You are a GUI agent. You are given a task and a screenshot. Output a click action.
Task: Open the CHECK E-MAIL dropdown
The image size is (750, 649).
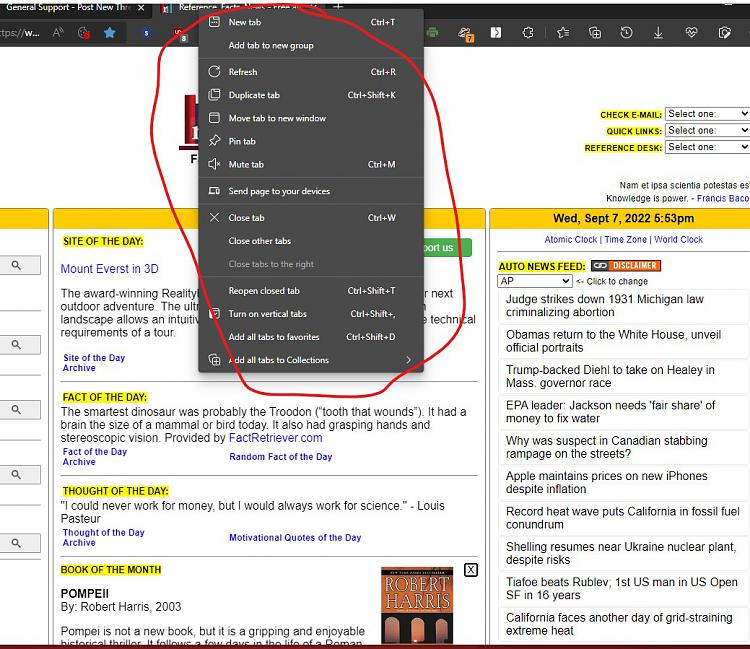click(x=707, y=114)
